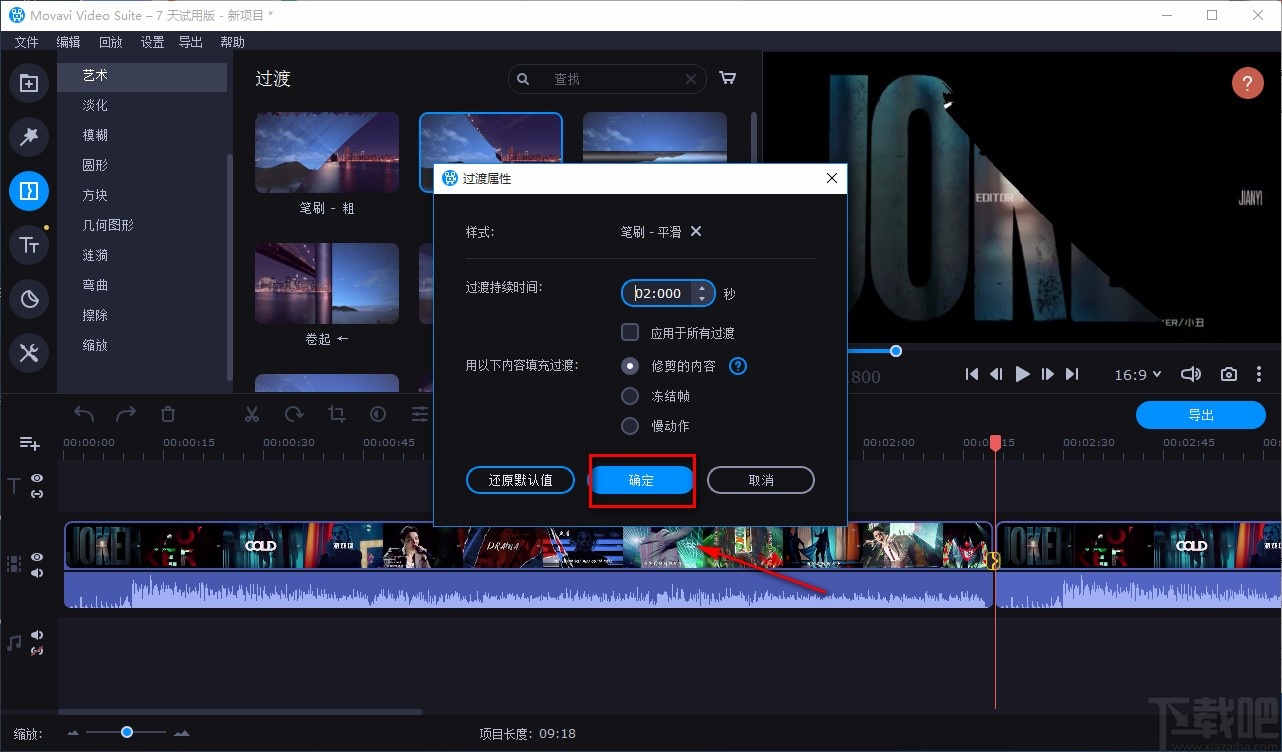The height and width of the screenshot is (752, 1282).
Task: Open the Stickers panel icon
Action: [29, 298]
